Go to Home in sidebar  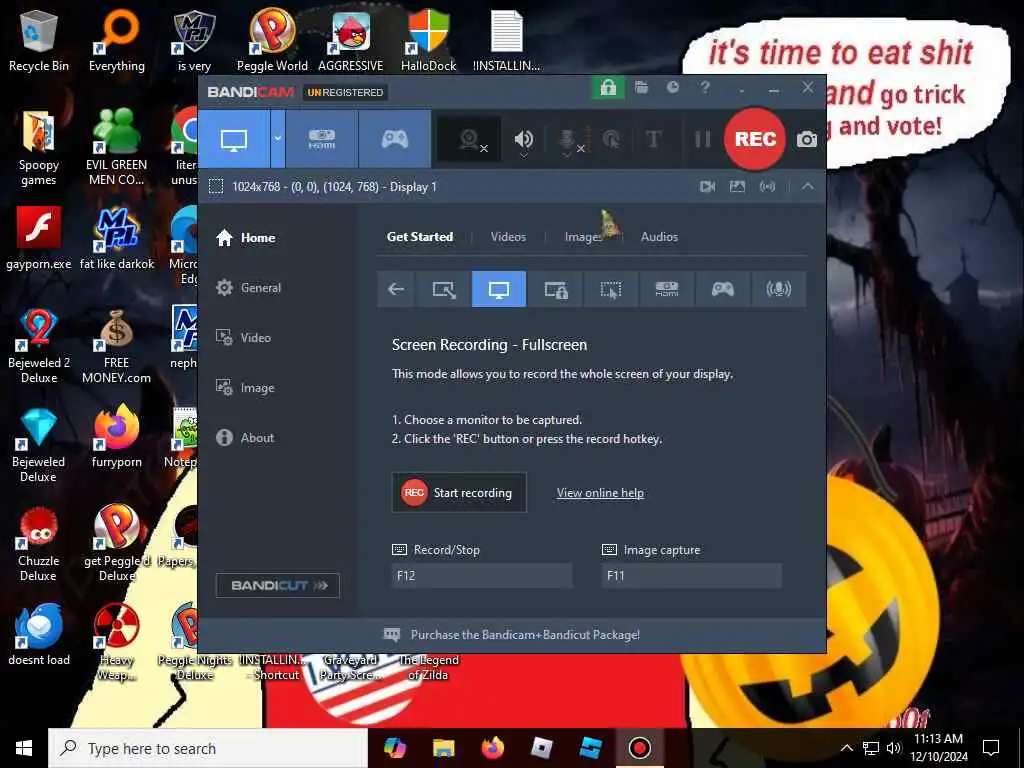tap(246, 238)
